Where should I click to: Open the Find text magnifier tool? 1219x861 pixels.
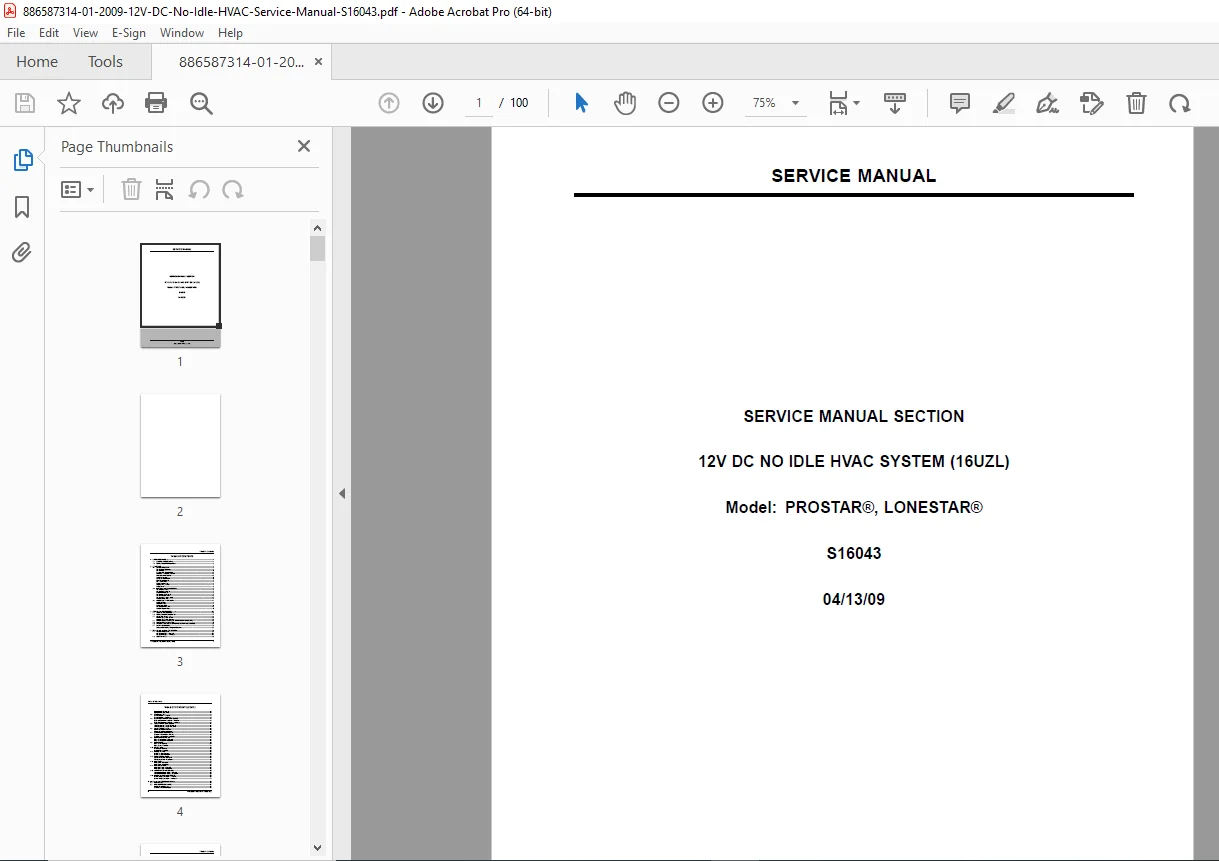click(202, 103)
